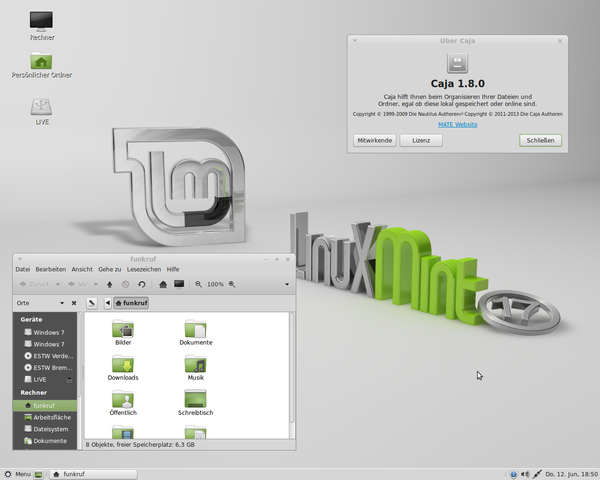Open the Schreibtisch folder
Viewport: 600px width, 480px height.
(x=196, y=403)
